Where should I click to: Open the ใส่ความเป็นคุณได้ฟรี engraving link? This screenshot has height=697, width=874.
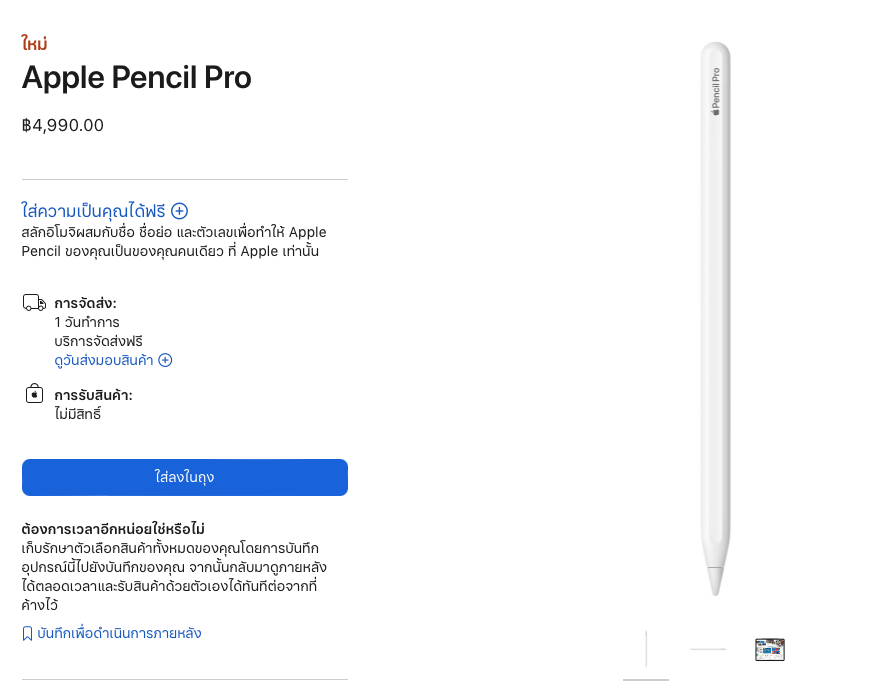click(x=95, y=211)
